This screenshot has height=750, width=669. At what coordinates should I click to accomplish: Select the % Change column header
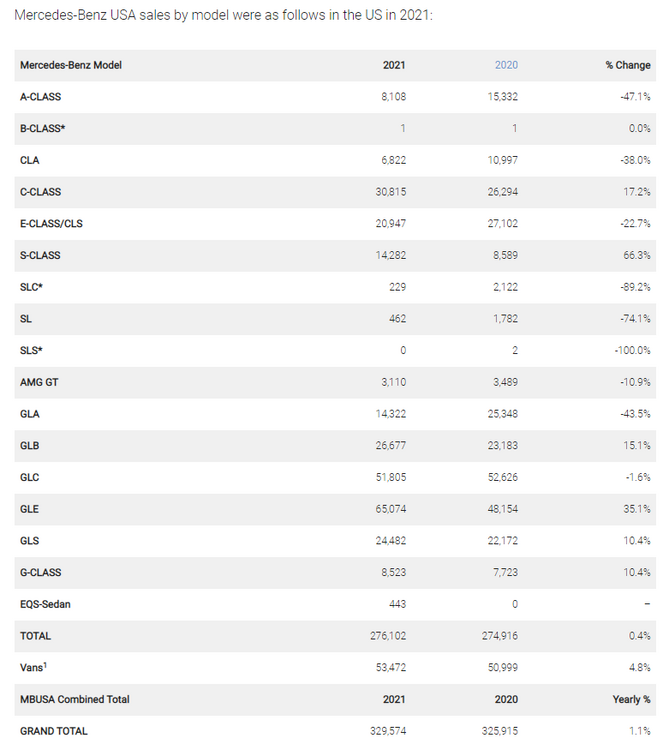(x=628, y=65)
